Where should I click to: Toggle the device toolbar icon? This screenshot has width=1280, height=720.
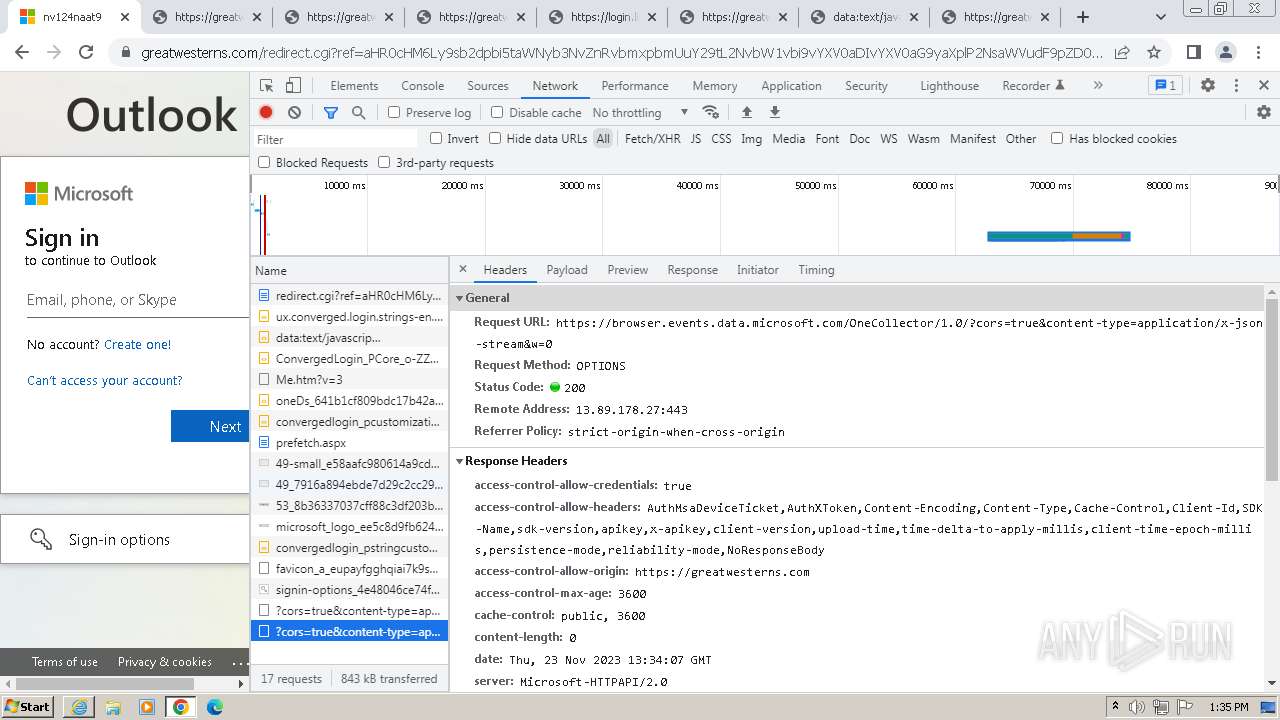293,86
